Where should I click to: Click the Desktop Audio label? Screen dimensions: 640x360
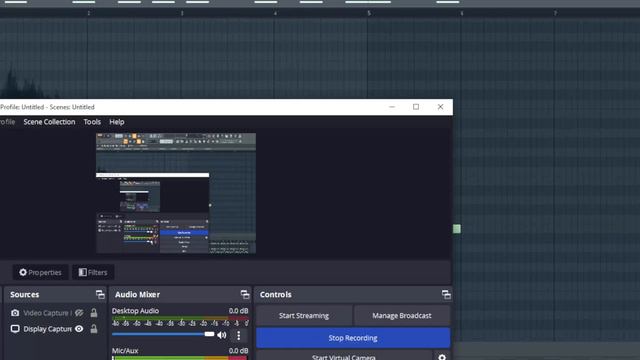[135, 311]
